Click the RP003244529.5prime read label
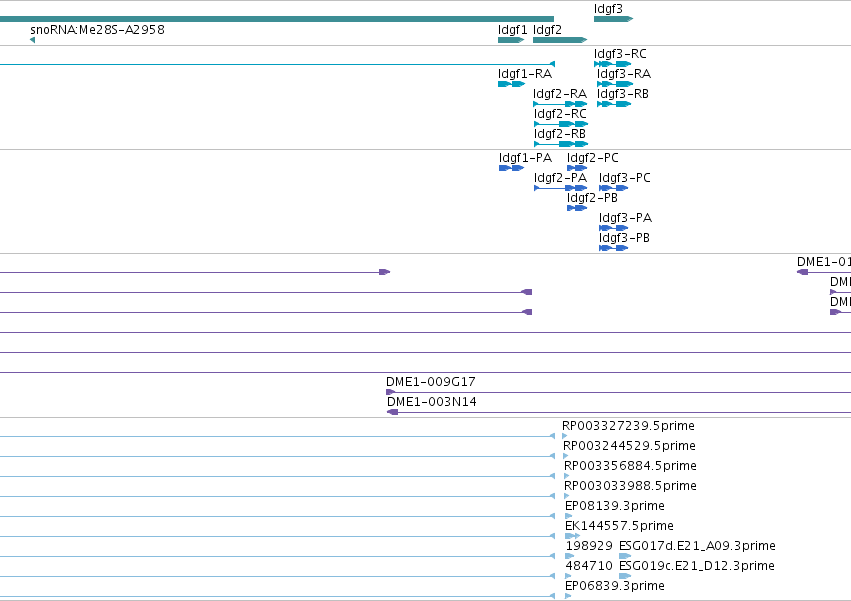 [630, 446]
